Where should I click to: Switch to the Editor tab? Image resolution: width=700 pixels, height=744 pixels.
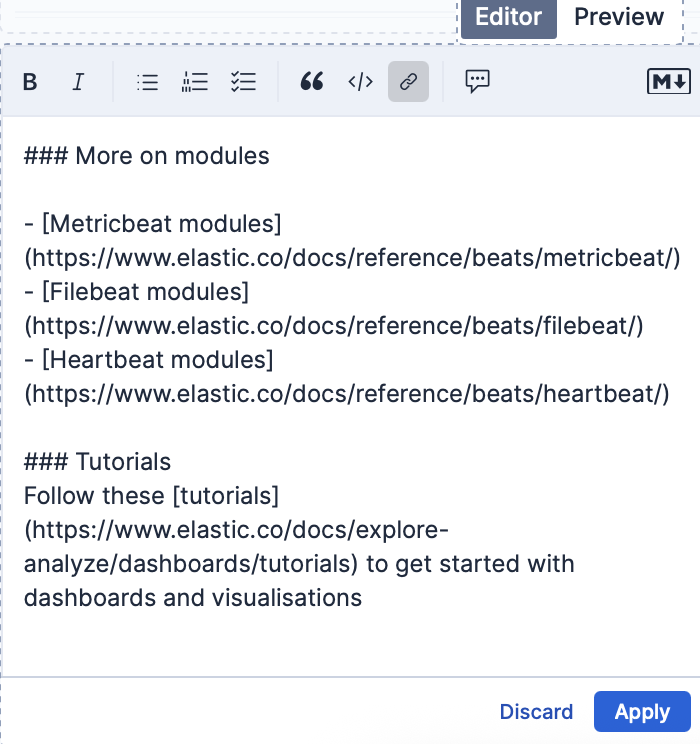click(x=508, y=17)
